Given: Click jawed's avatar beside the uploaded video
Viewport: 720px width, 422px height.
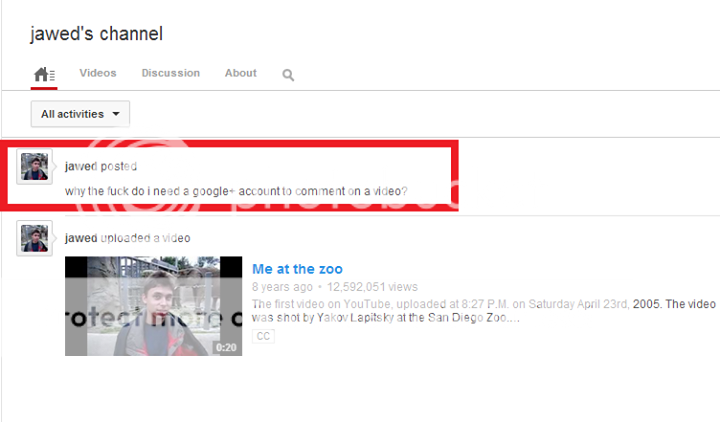Looking at the screenshot, I should (34, 238).
